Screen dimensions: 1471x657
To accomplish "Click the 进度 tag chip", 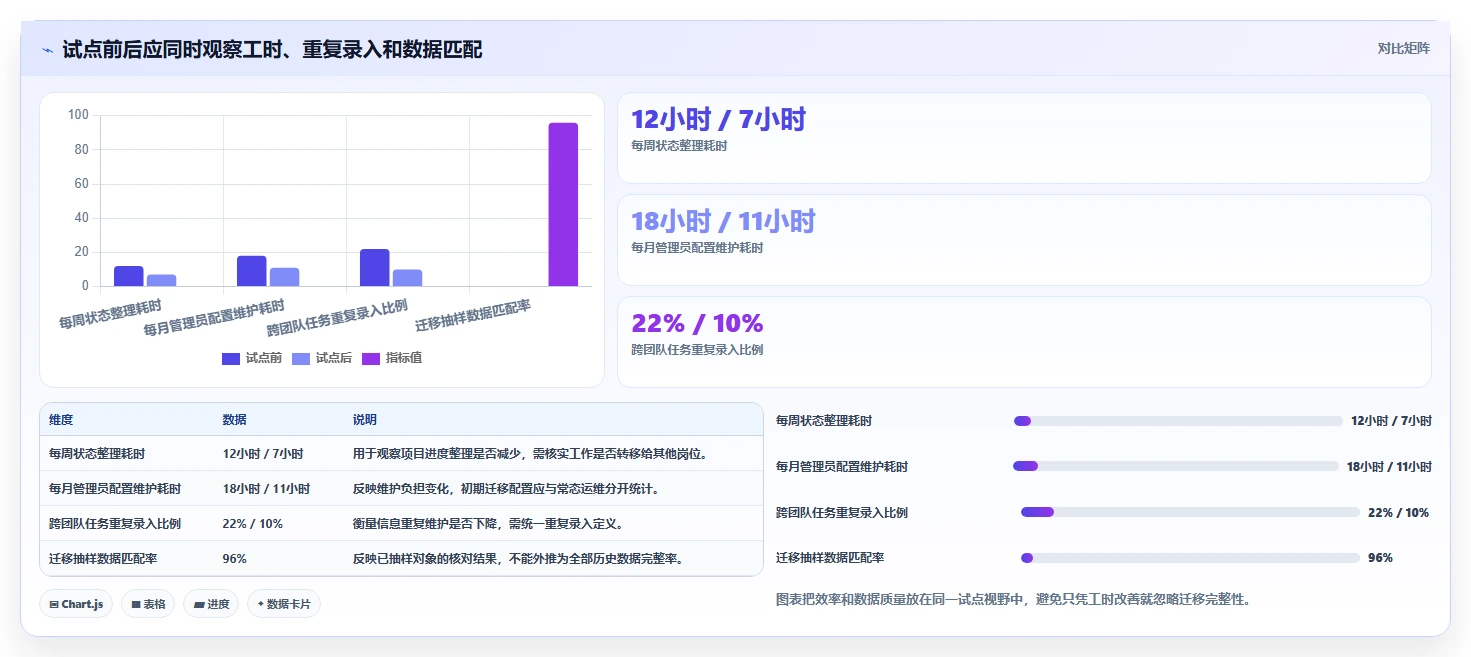I will click(x=210, y=604).
